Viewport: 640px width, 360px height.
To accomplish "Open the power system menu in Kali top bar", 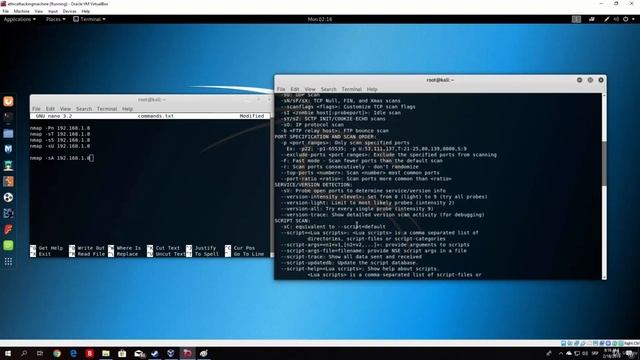I will click(x=628, y=19).
